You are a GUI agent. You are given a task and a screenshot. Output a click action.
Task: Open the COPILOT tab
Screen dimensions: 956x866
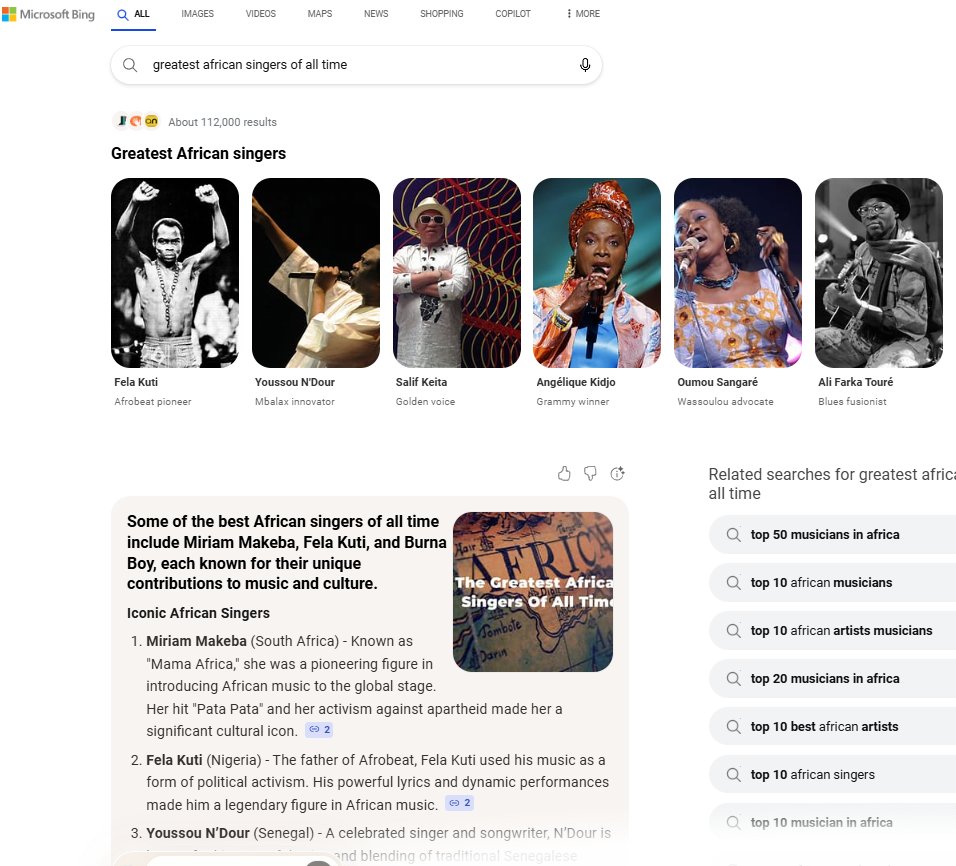pos(513,13)
